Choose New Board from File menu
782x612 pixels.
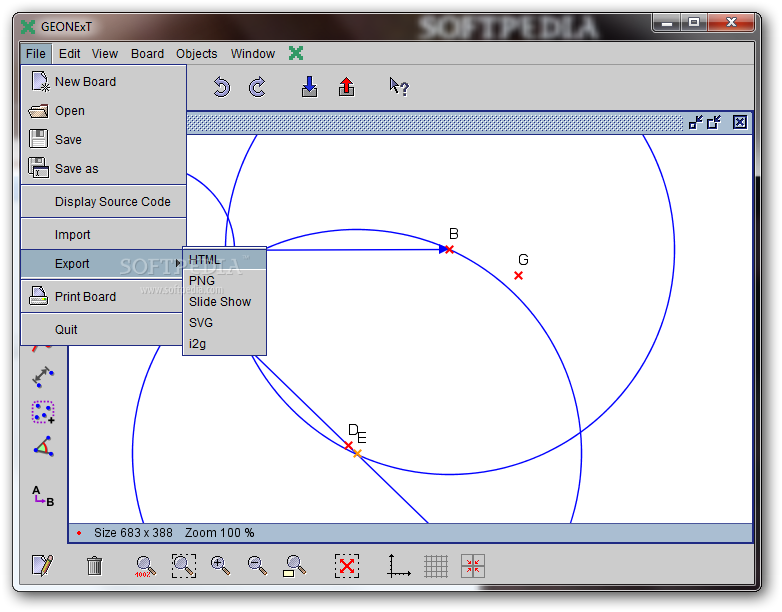pyautogui.click(x=104, y=81)
